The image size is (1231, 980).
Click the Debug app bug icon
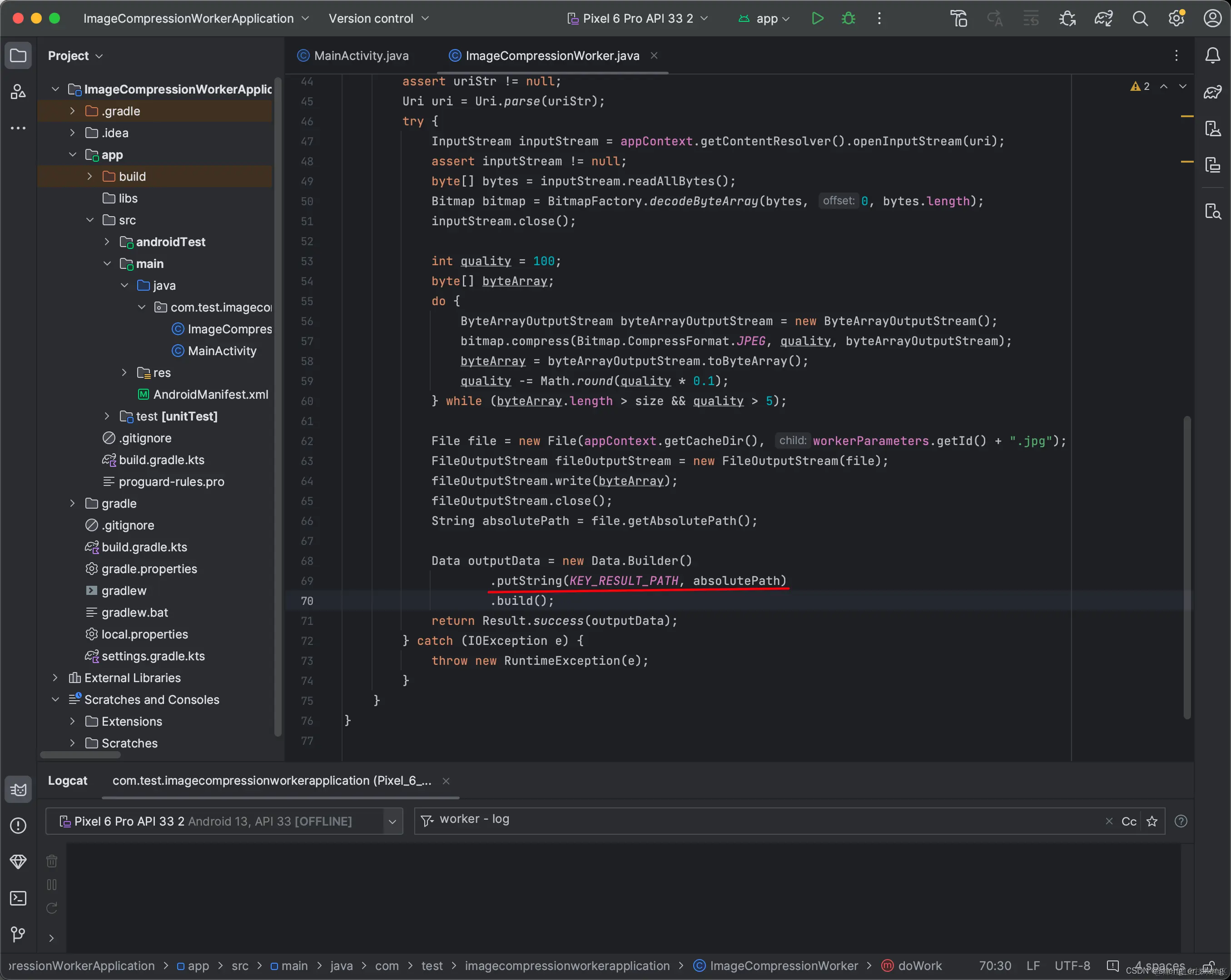(849, 18)
